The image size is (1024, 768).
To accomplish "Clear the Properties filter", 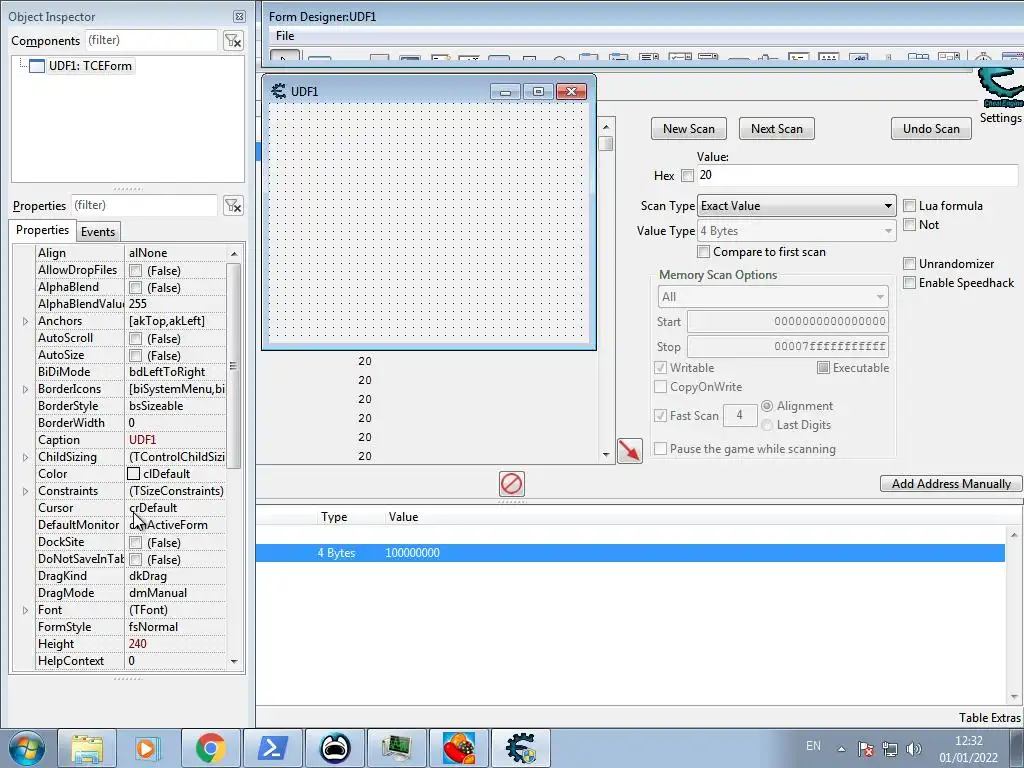I will [233, 205].
